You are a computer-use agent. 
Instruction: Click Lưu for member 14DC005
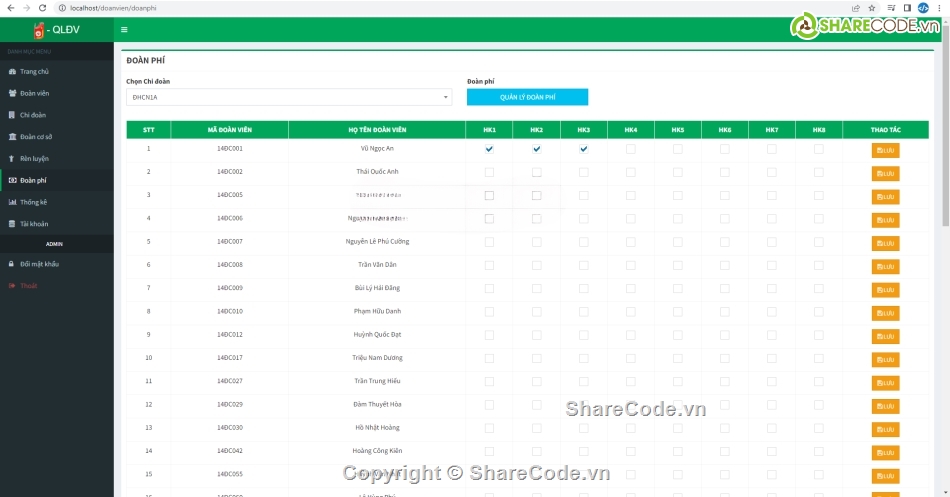(x=885, y=197)
